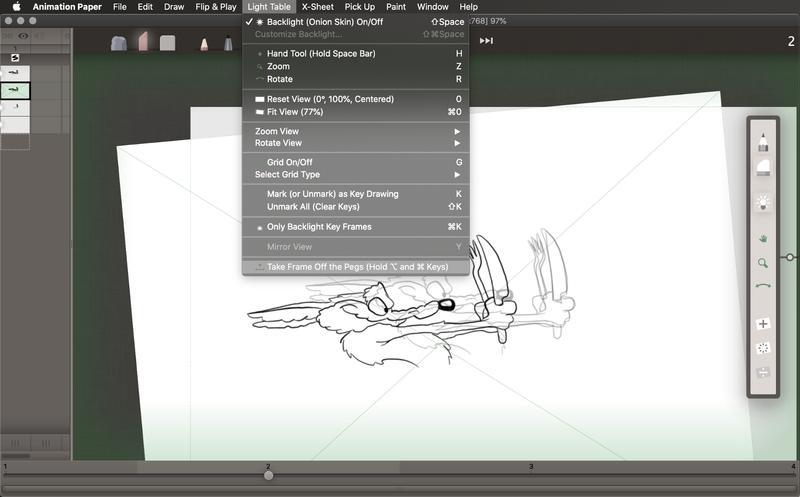This screenshot has width=800, height=497.
Task: Click Mark (or Unmark) as Key Drawing
Action: [x=332, y=194]
